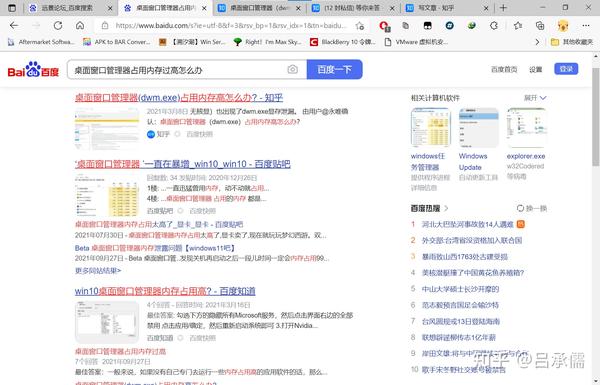Open a new browser tab
Screen dimensions: 600x385
coord(503,8)
